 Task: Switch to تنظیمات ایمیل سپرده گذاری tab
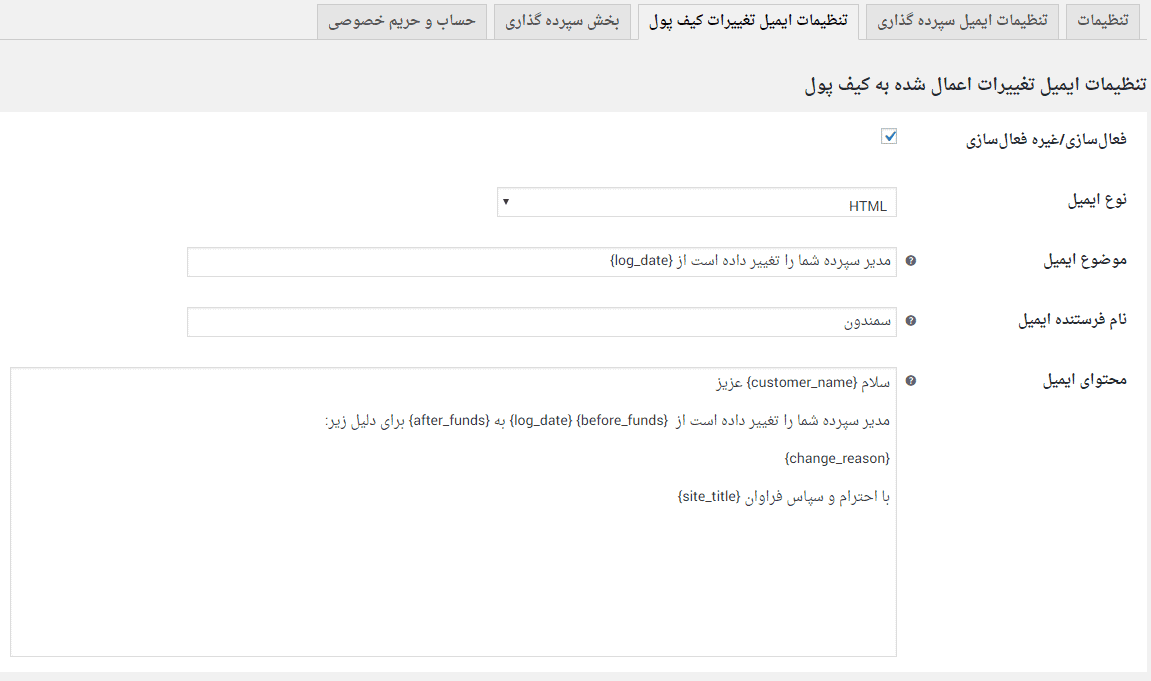click(962, 21)
